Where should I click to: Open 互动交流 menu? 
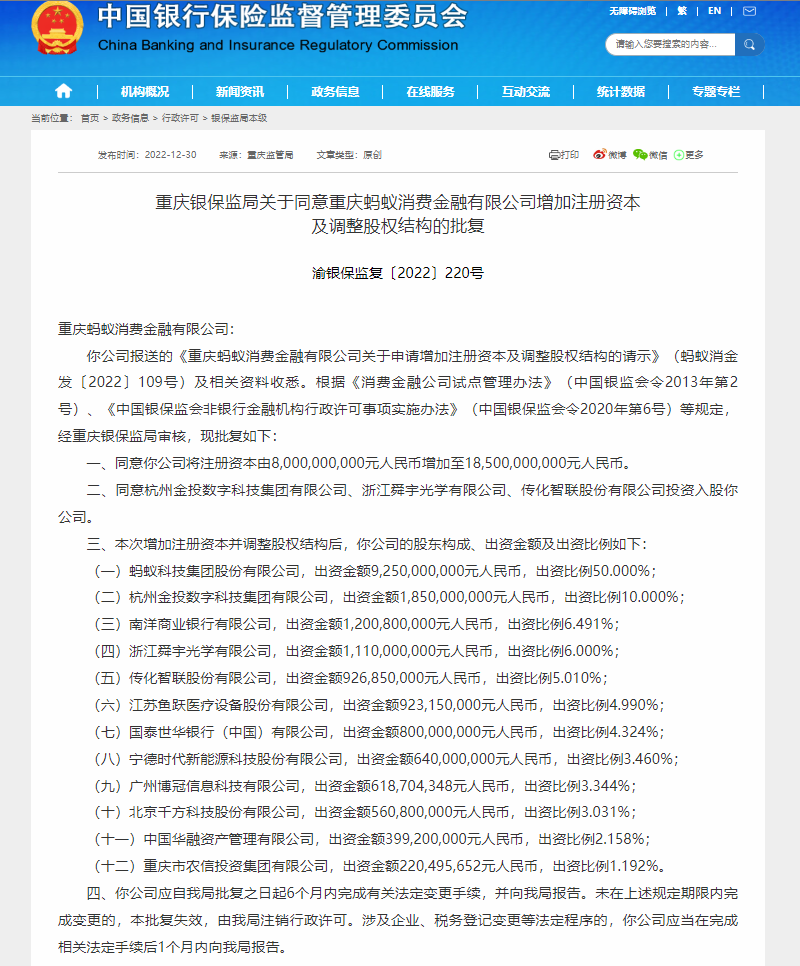click(x=525, y=92)
